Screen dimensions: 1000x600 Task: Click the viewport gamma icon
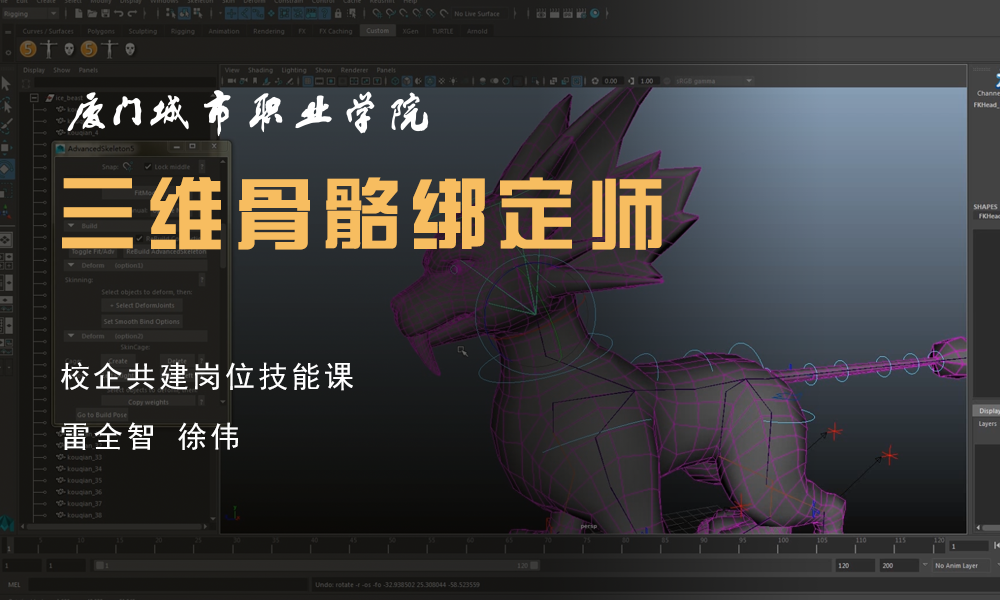[x=631, y=81]
